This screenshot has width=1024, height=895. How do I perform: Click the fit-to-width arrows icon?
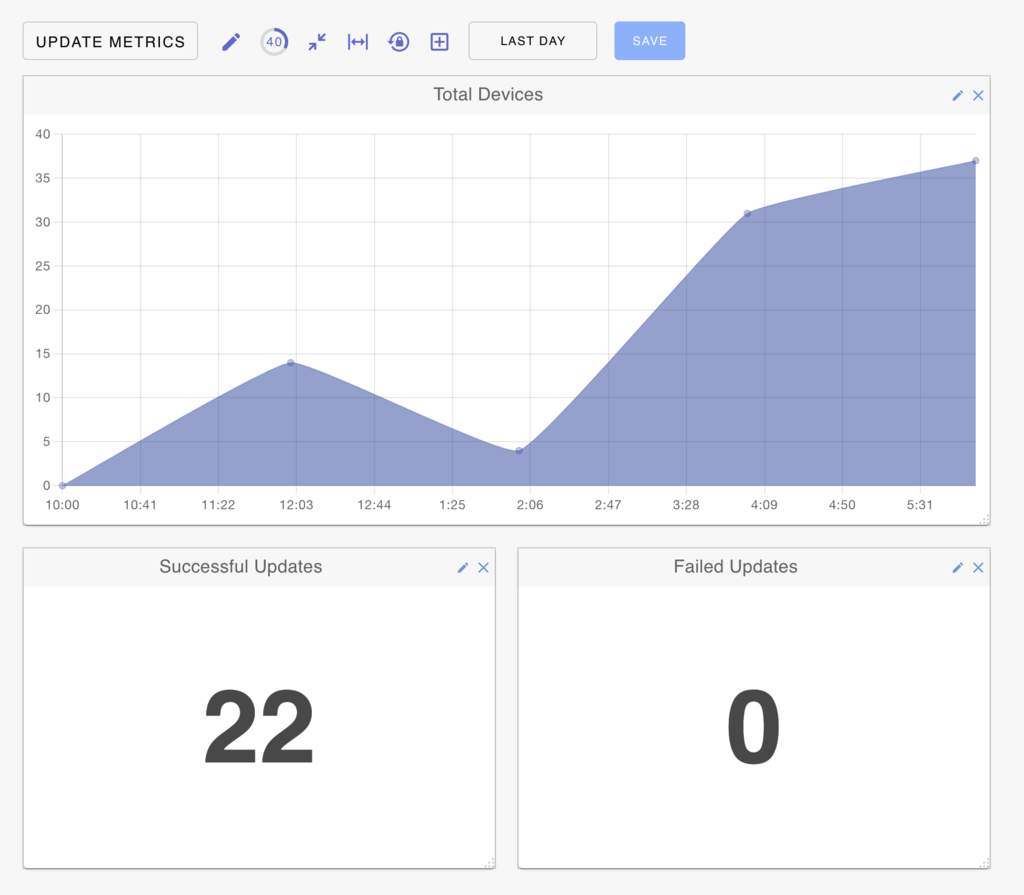pos(358,42)
